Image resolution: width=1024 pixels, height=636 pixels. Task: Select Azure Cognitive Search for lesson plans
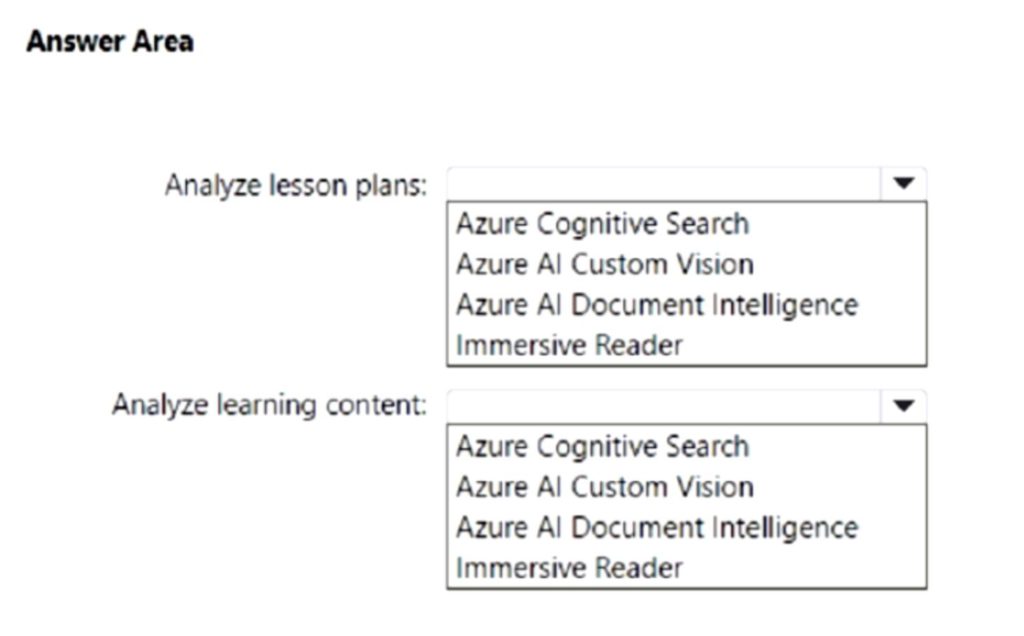coord(602,224)
